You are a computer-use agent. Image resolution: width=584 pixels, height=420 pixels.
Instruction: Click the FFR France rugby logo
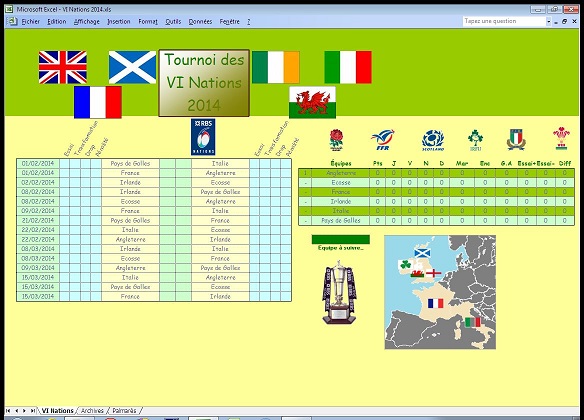383,140
